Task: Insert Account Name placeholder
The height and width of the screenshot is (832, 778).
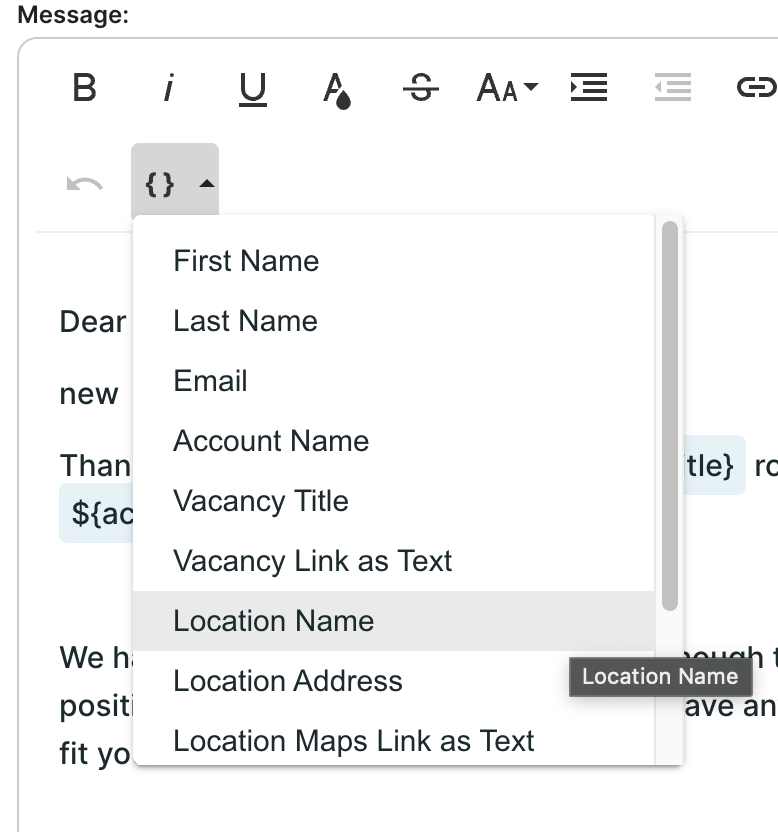Action: (x=271, y=441)
